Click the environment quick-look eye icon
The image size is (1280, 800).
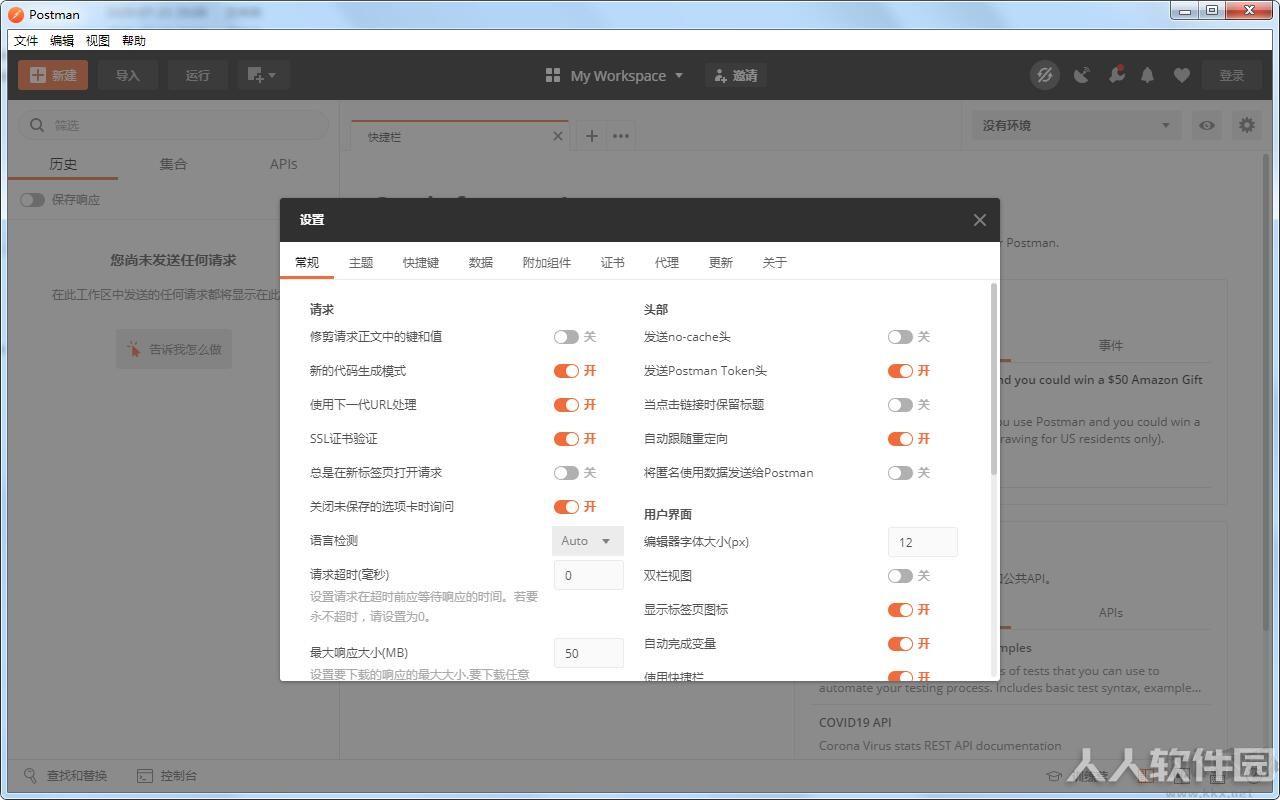coord(1207,125)
